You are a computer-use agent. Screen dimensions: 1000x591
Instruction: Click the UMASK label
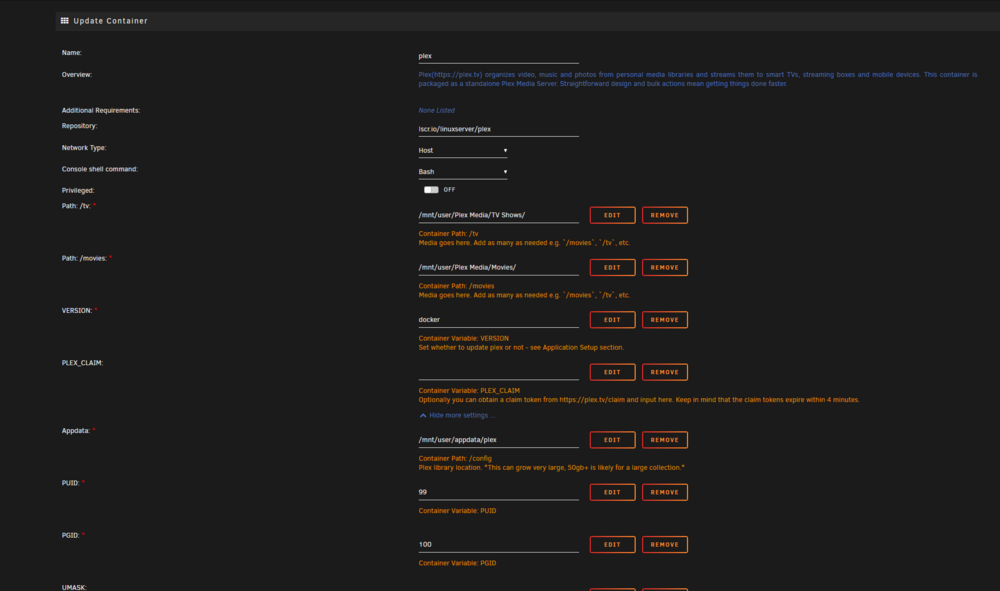74,587
